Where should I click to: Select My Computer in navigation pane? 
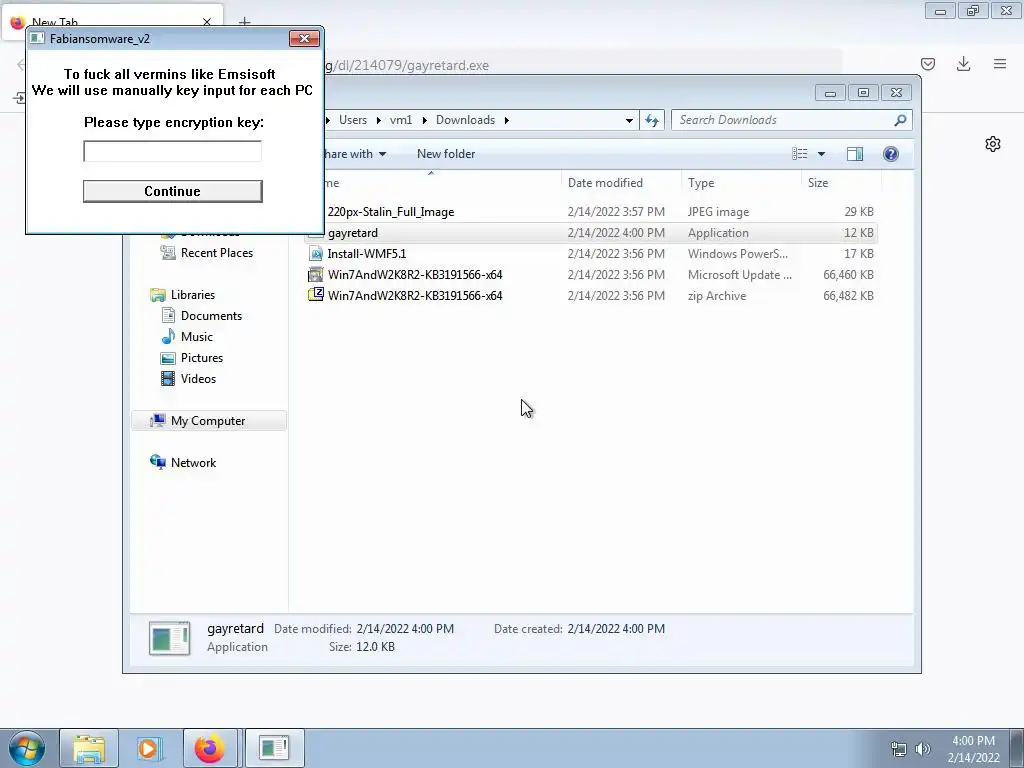click(x=208, y=421)
